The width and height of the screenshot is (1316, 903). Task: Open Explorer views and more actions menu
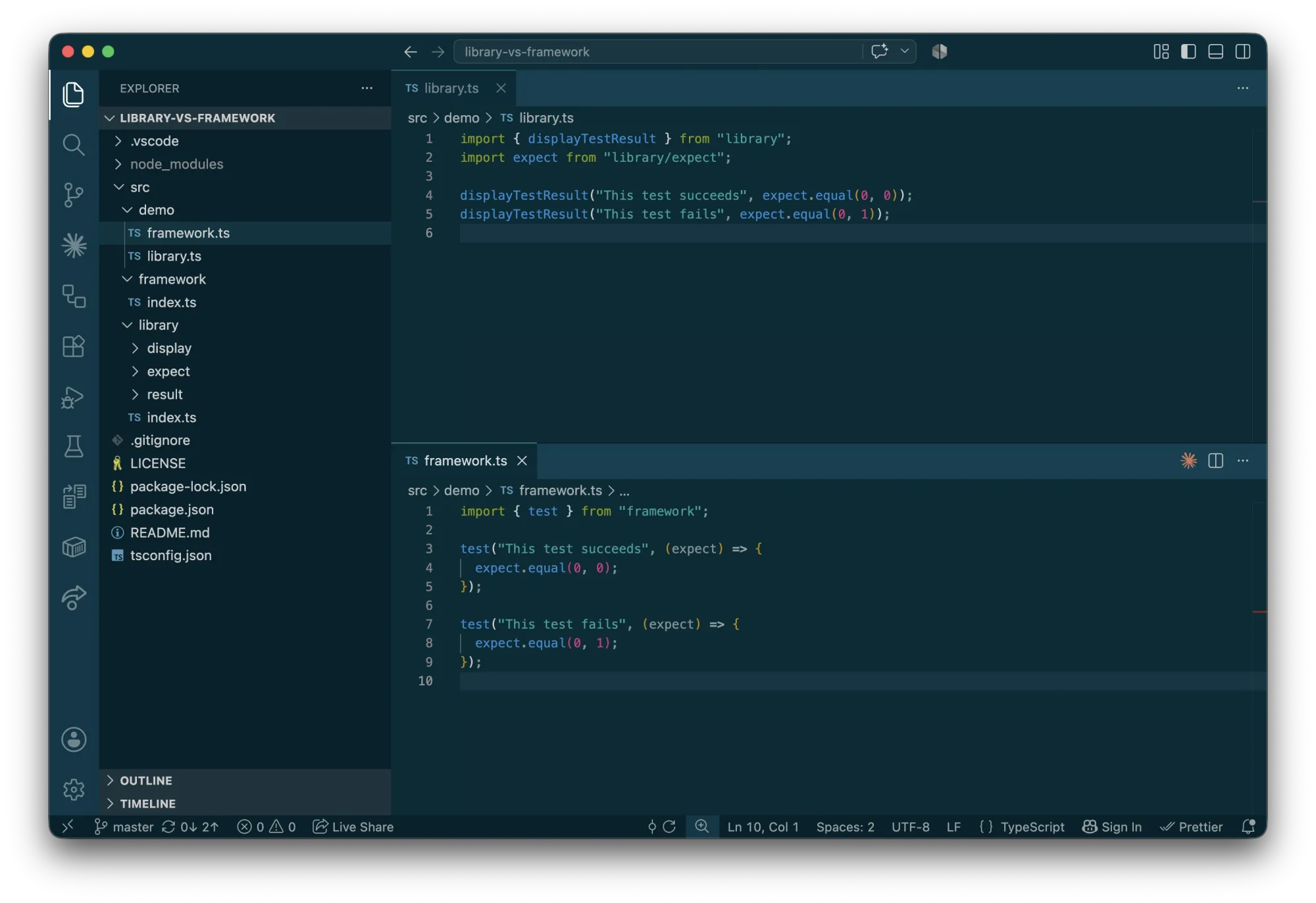tap(367, 88)
